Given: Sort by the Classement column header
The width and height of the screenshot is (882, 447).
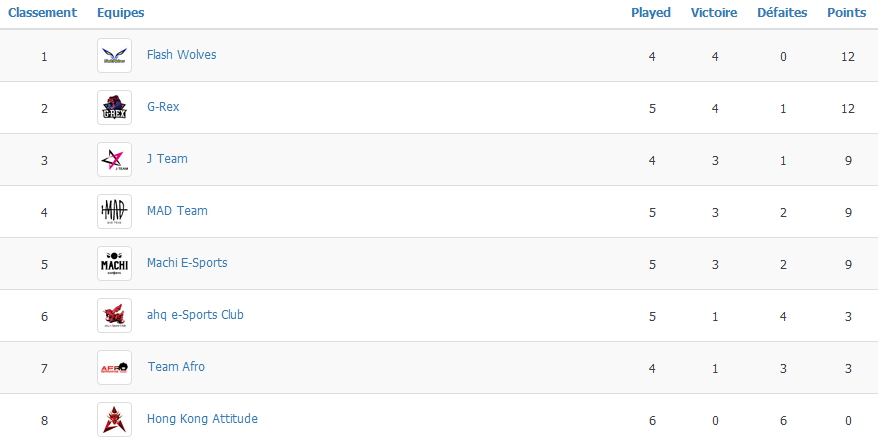Looking at the screenshot, I should 42,12.
